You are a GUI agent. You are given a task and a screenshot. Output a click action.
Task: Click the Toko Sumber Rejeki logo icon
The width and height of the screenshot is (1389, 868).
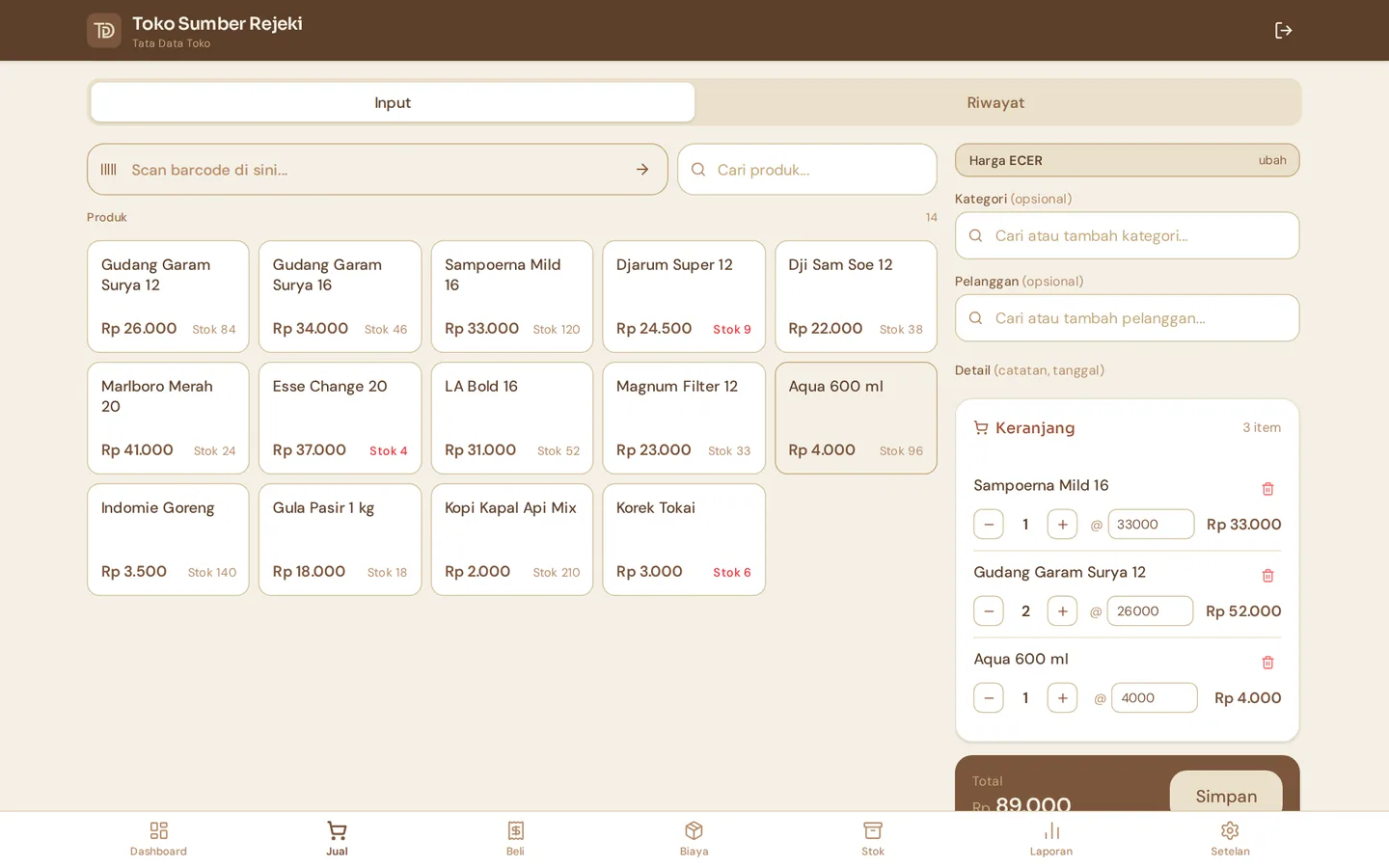104,31
